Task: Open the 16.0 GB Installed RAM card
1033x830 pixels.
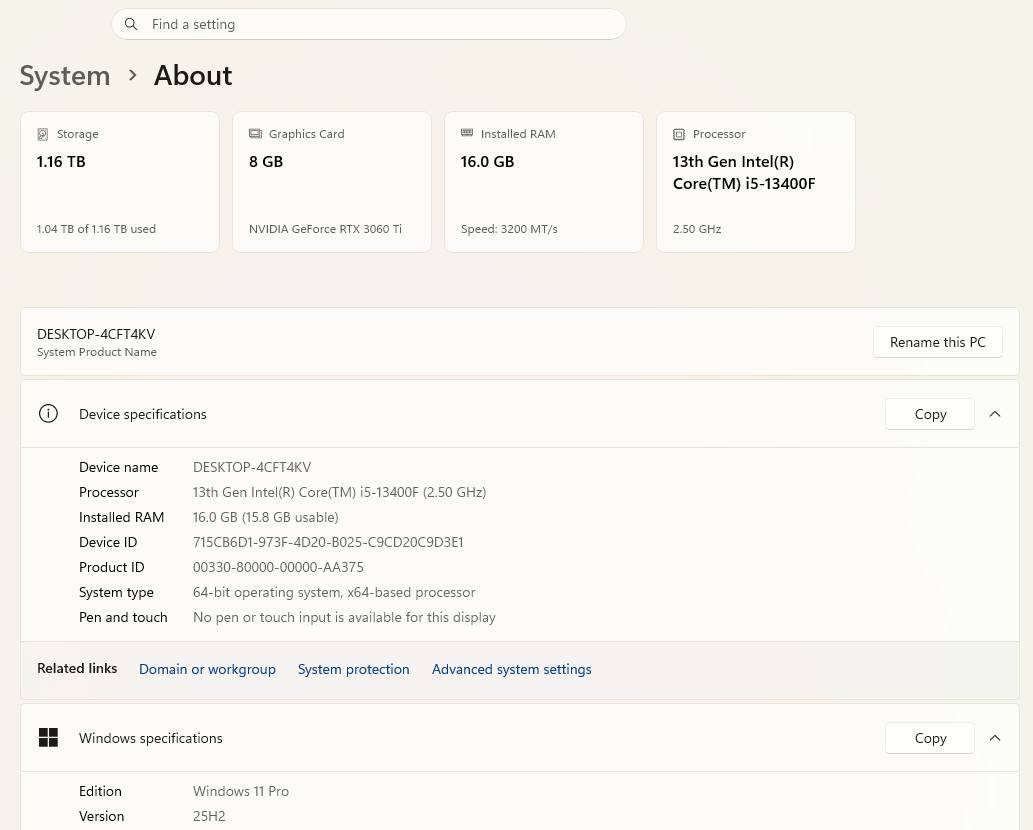Action: [x=543, y=182]
